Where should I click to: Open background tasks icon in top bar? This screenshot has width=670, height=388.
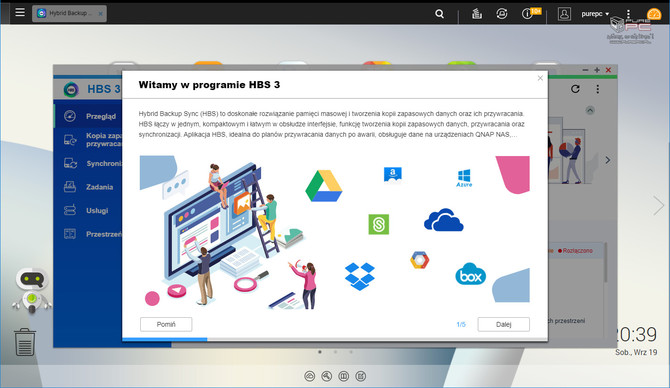click(477, 14)
